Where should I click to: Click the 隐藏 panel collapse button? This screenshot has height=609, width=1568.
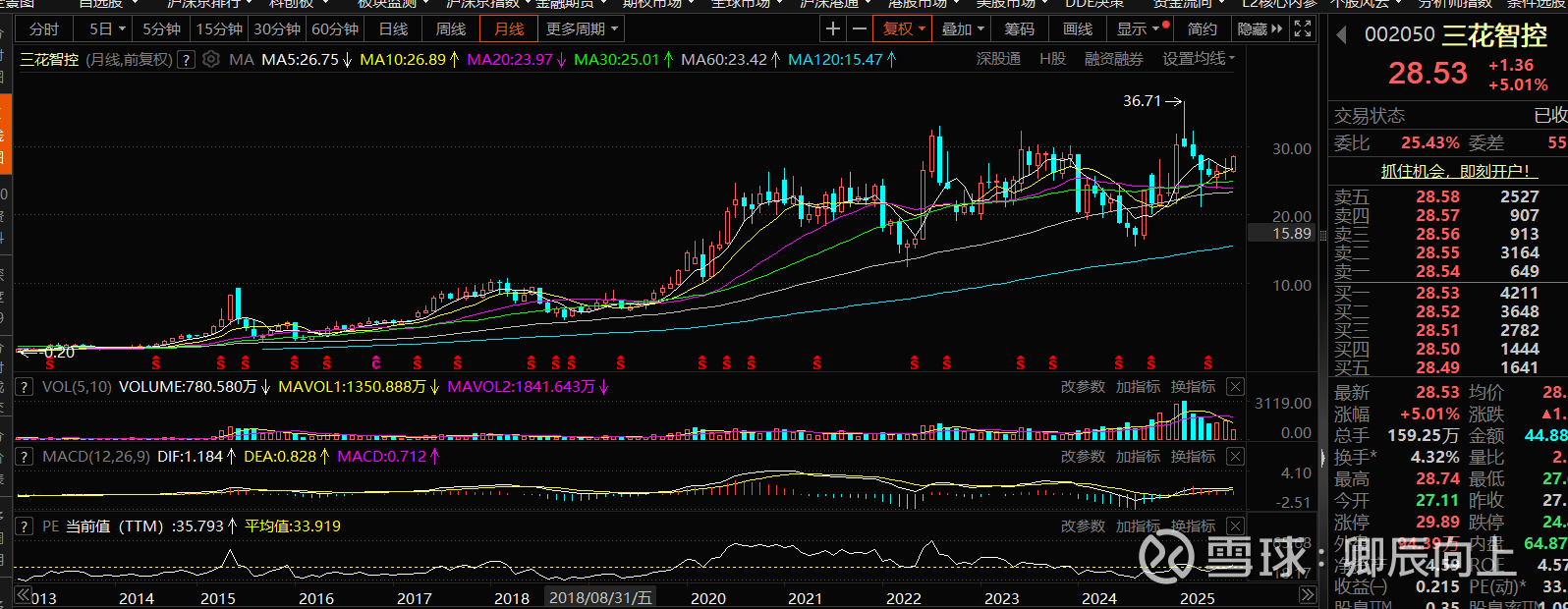pos(1261,28)
